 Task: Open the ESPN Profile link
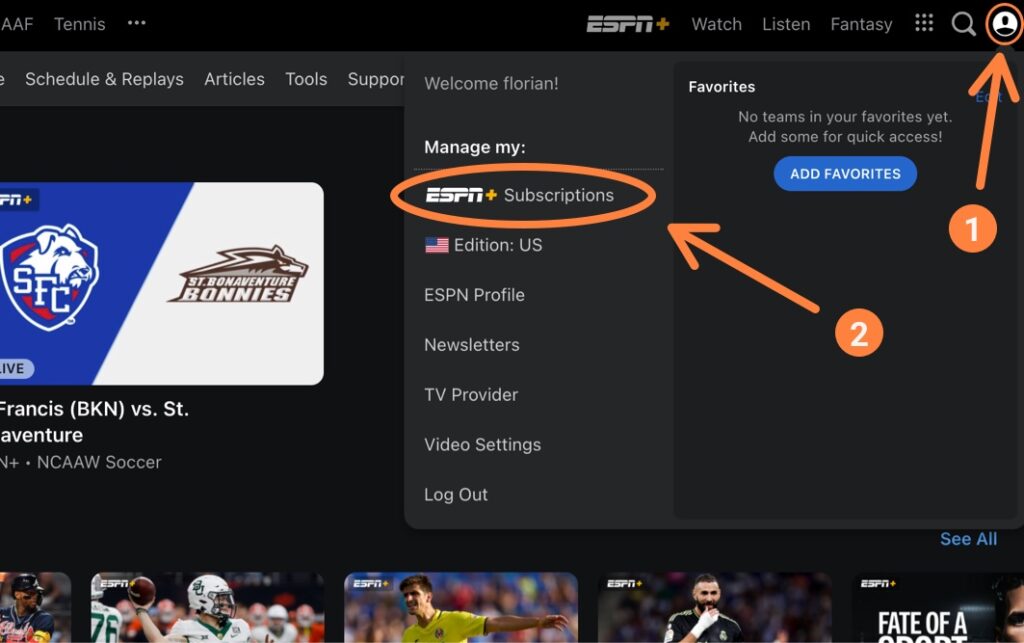[x=474, y=295]
